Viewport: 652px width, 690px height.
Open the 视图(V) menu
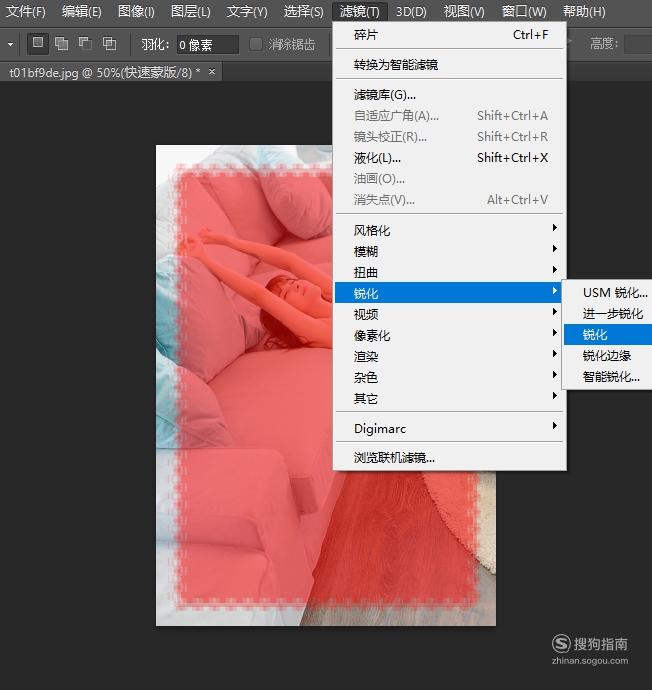click(x=464, y=11)
